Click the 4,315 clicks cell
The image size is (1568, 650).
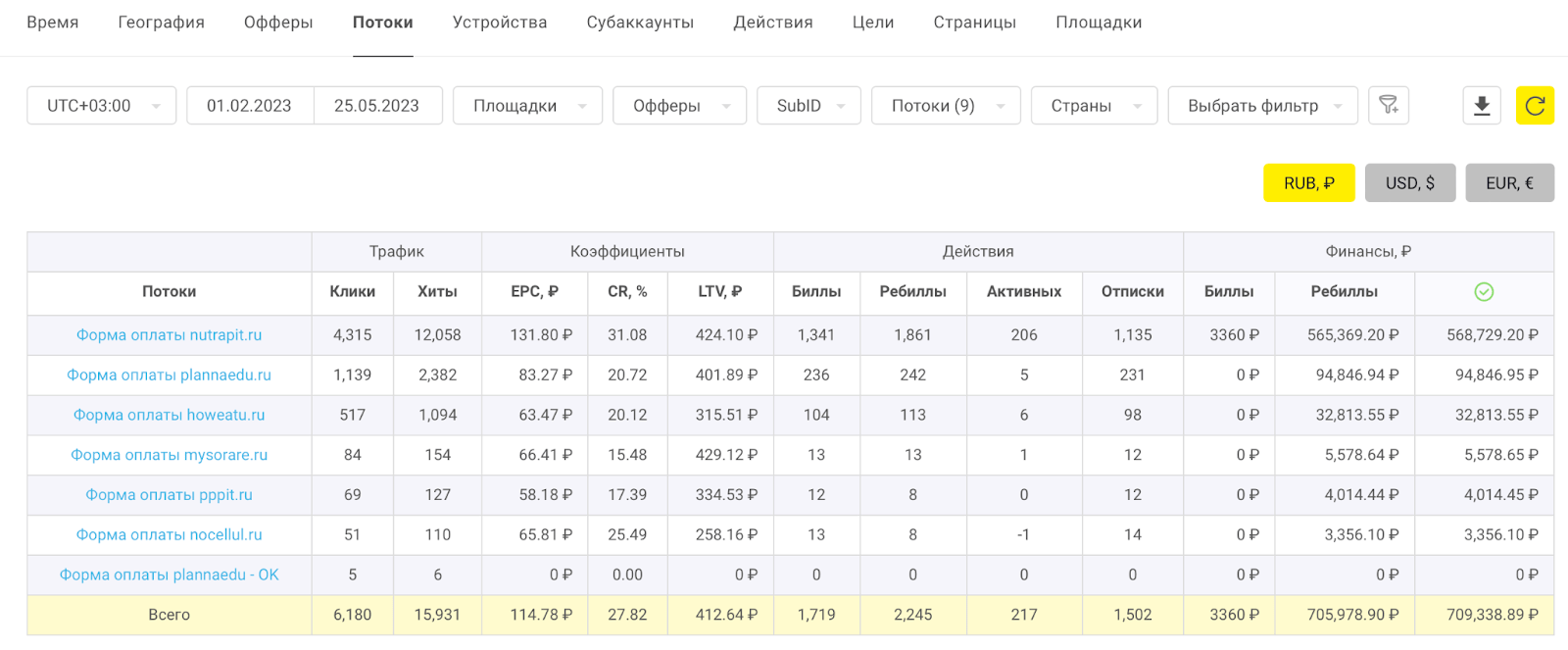tap(353, 335)
